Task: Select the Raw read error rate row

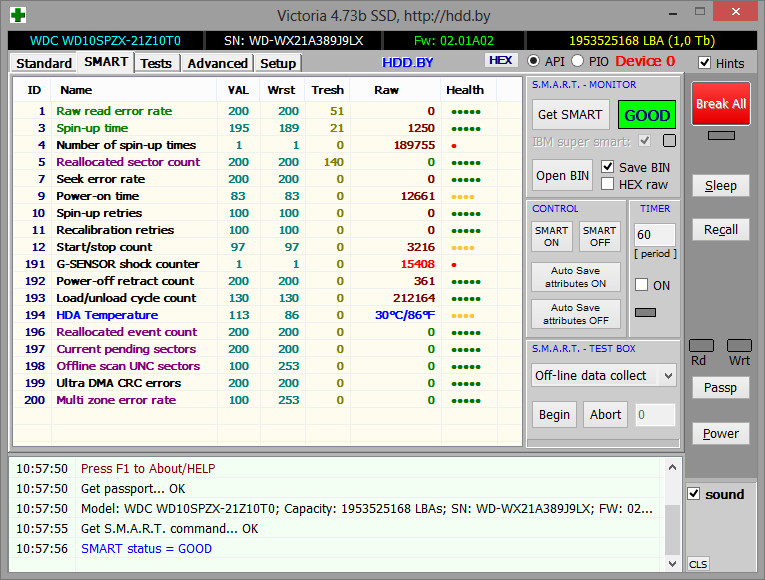Action: click(267, 111)
